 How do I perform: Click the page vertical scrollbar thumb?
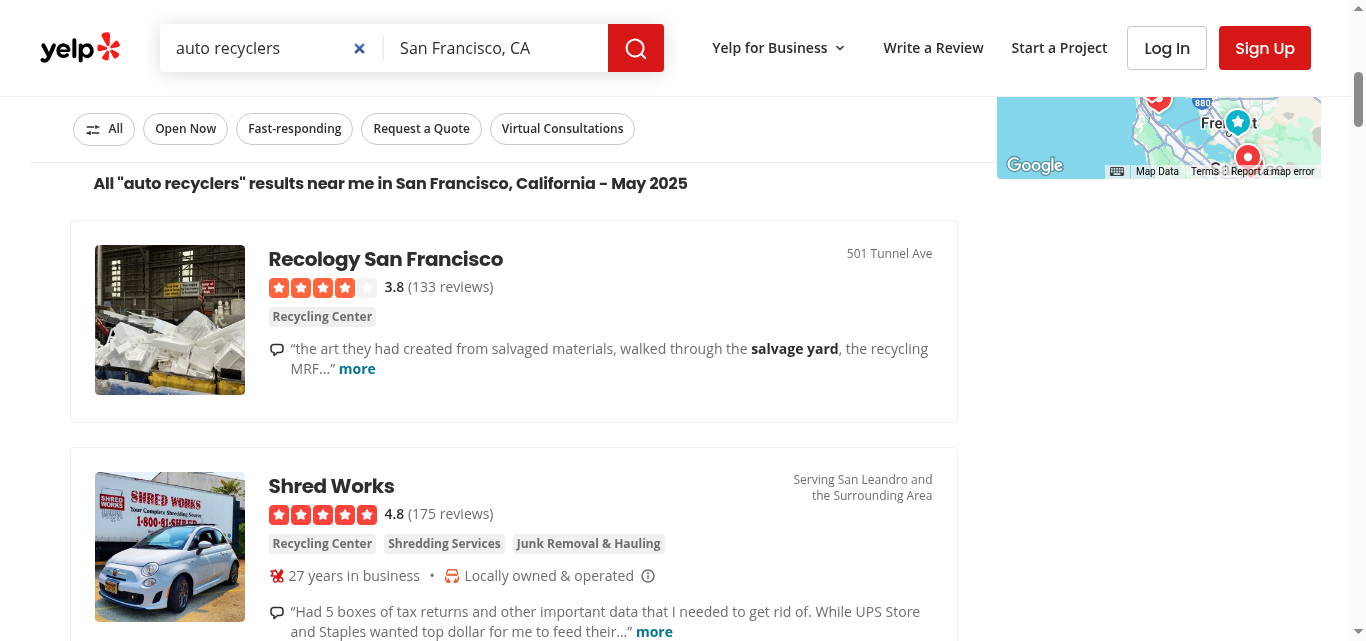[1358, 98]
